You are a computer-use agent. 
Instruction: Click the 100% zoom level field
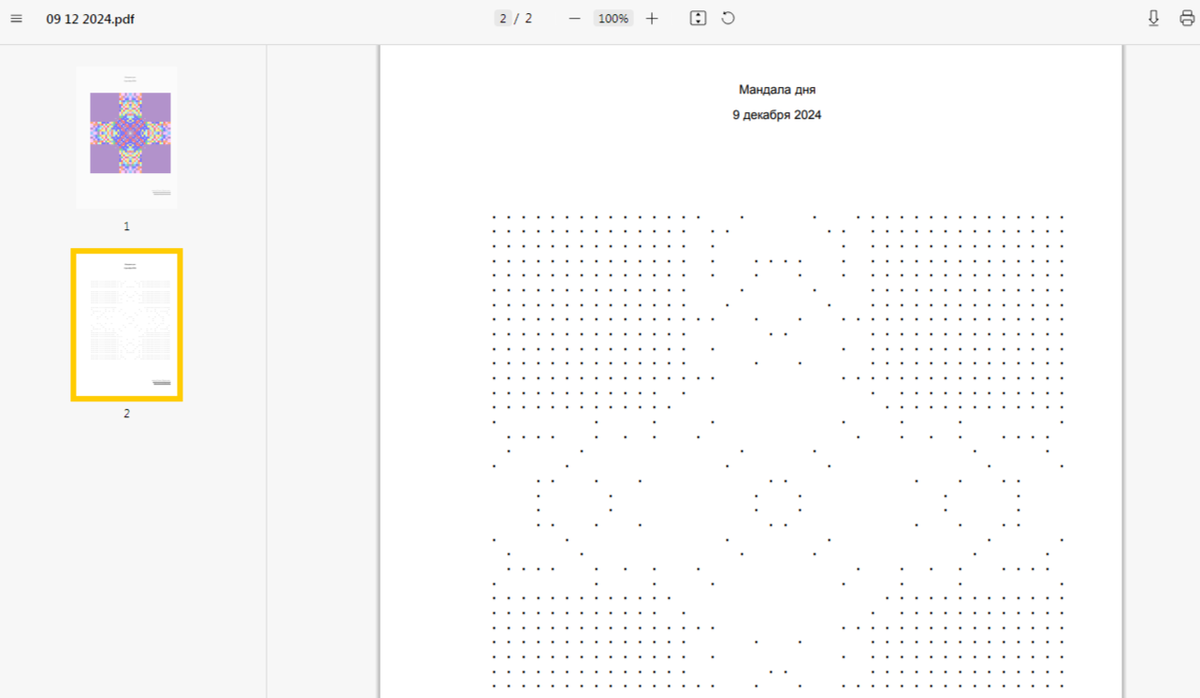point(613,18)
